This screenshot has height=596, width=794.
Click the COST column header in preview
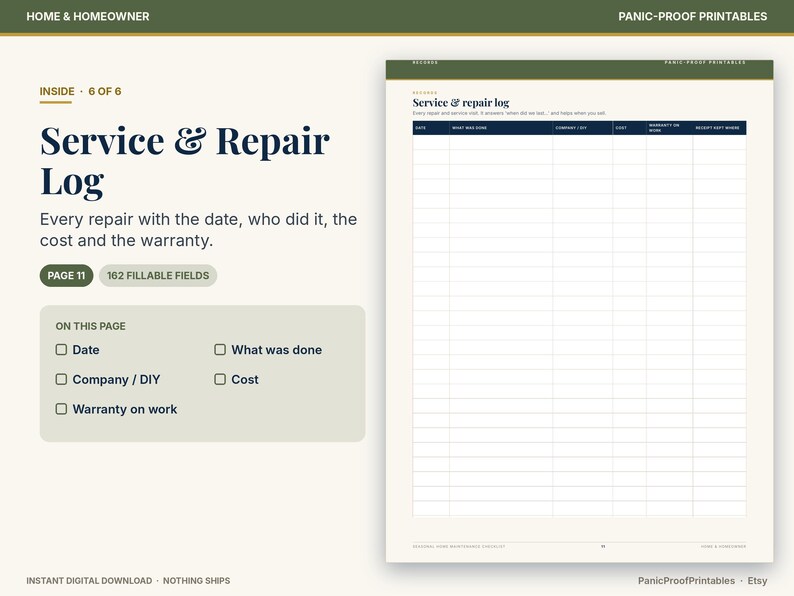621,128
